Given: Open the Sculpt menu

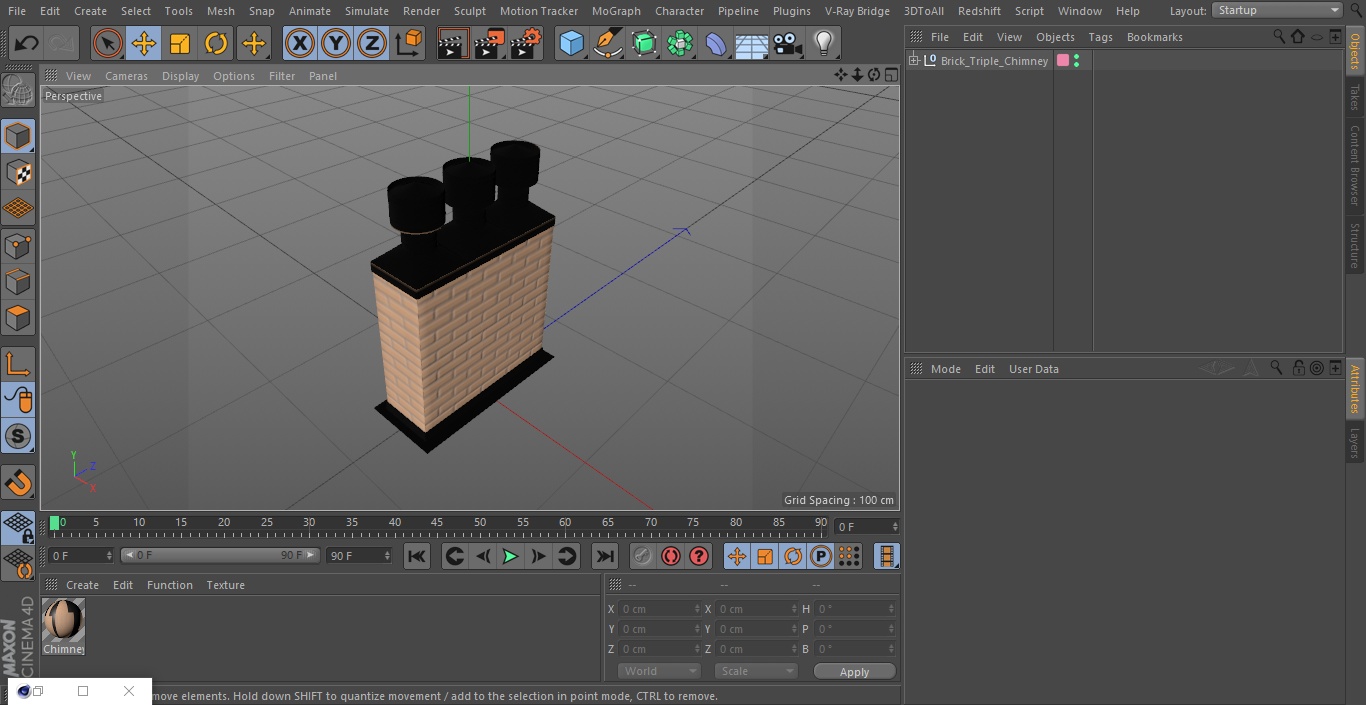Looking at the screenshot, I should [469, 11].
